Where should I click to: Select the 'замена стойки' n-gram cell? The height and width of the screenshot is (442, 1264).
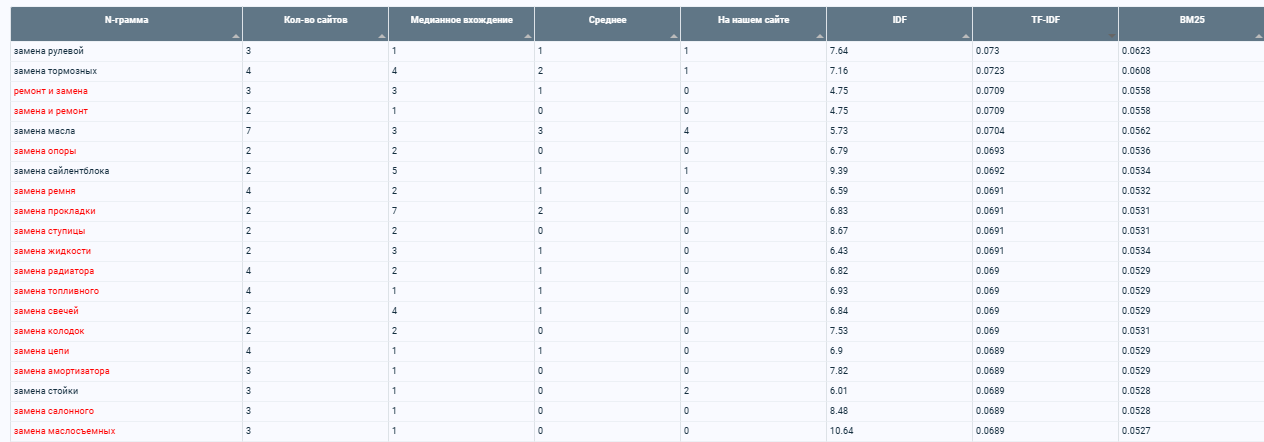point(126,391)
